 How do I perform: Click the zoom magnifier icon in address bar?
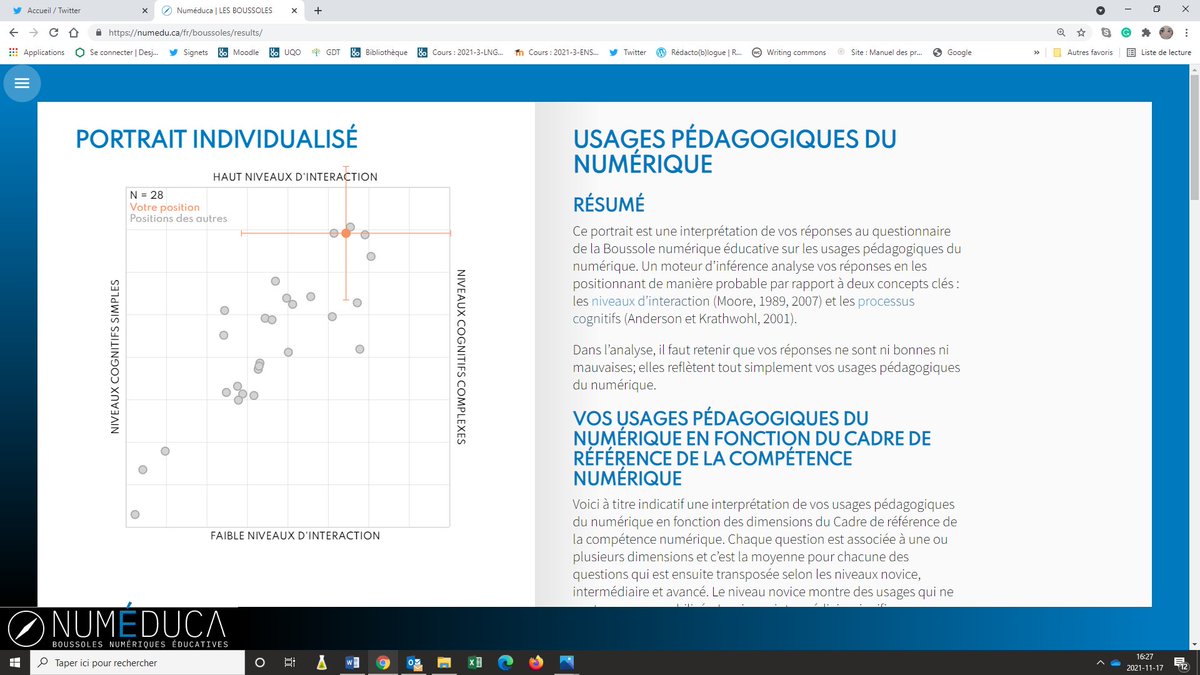1060,32
